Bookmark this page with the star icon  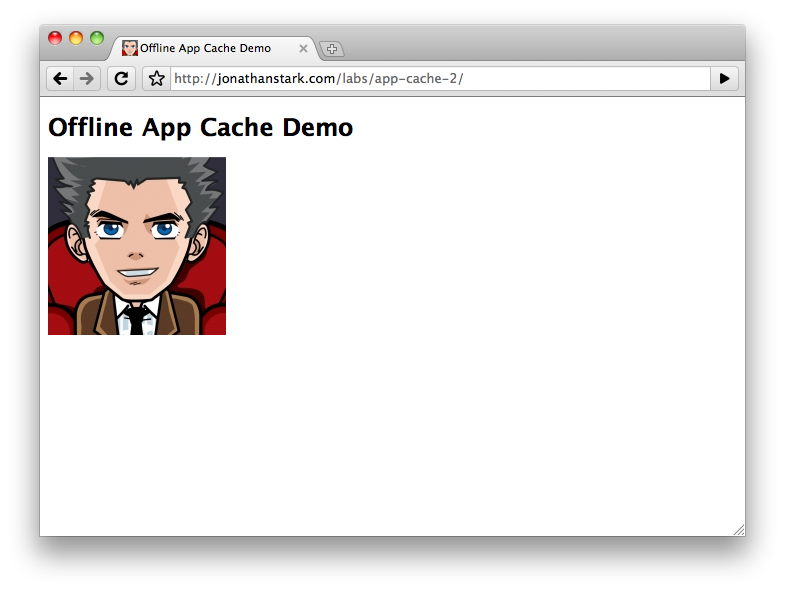coord(156,79)
